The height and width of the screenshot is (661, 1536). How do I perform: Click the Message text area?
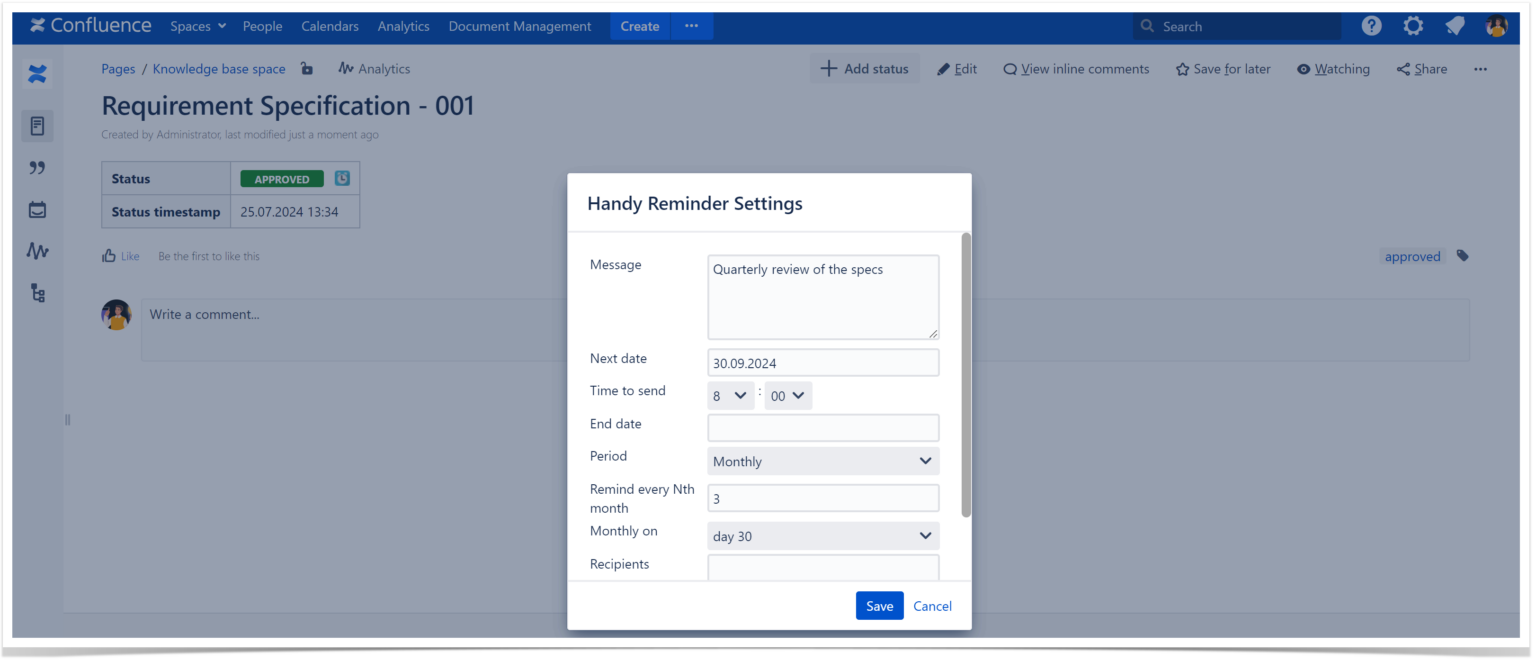[x=823, y=297]
